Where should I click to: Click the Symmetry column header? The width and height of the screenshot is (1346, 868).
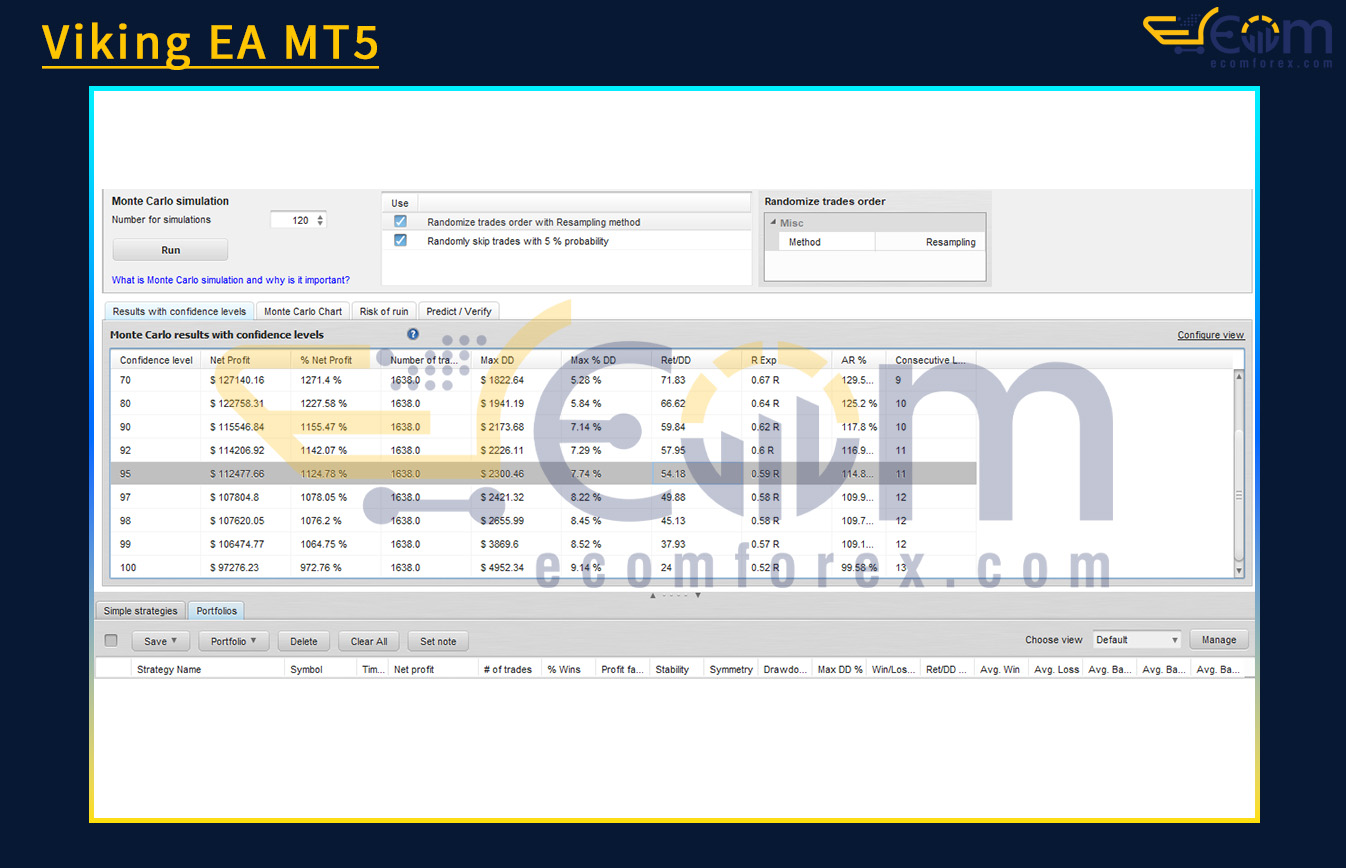pyautogui.click(x=730, y=669)
